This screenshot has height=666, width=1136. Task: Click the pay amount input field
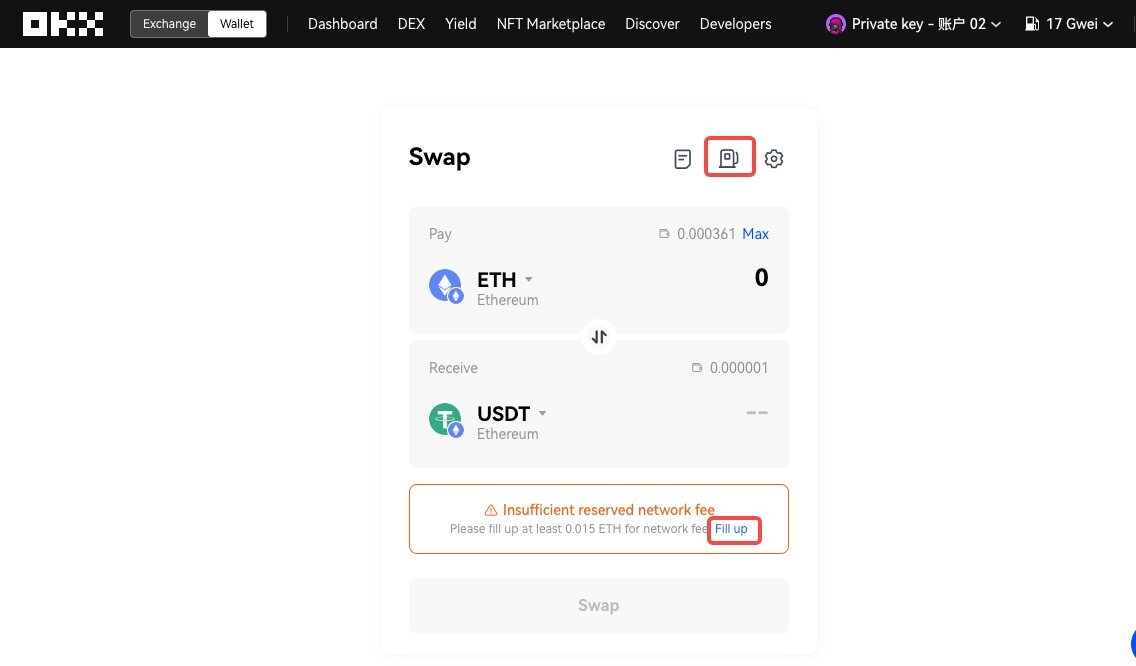pos(700,278)
